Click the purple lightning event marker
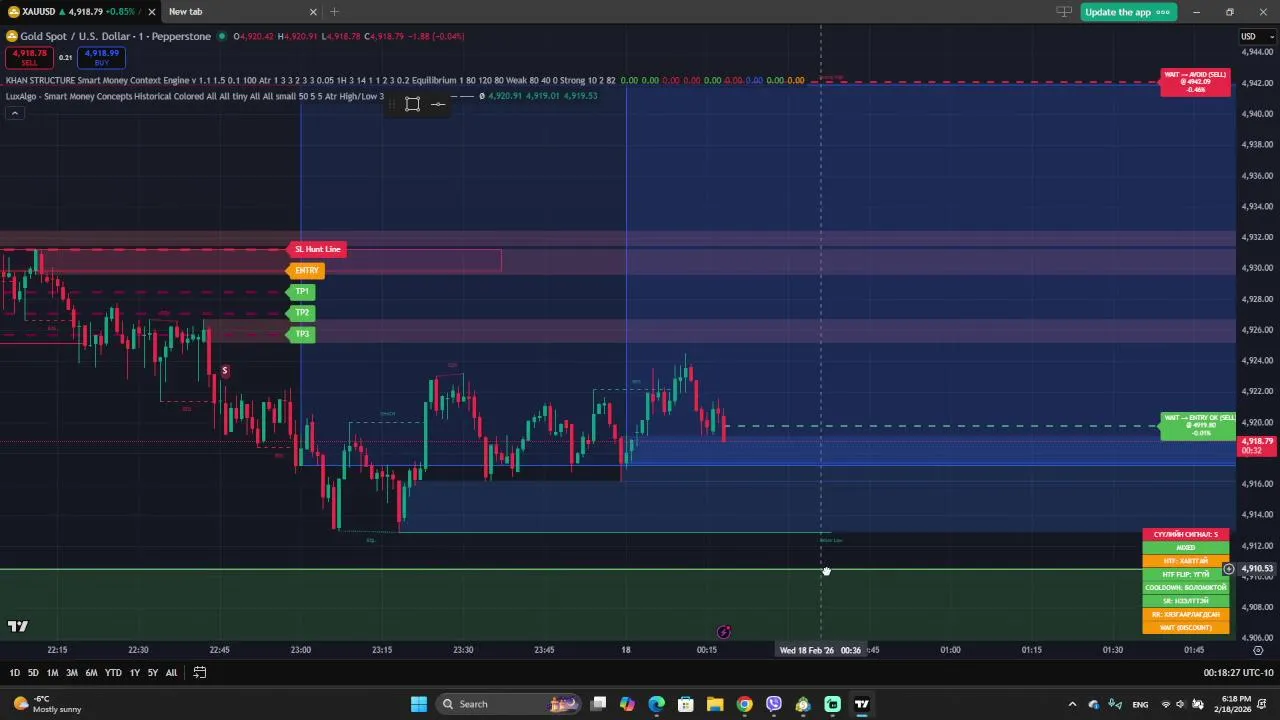 point(723,632)
